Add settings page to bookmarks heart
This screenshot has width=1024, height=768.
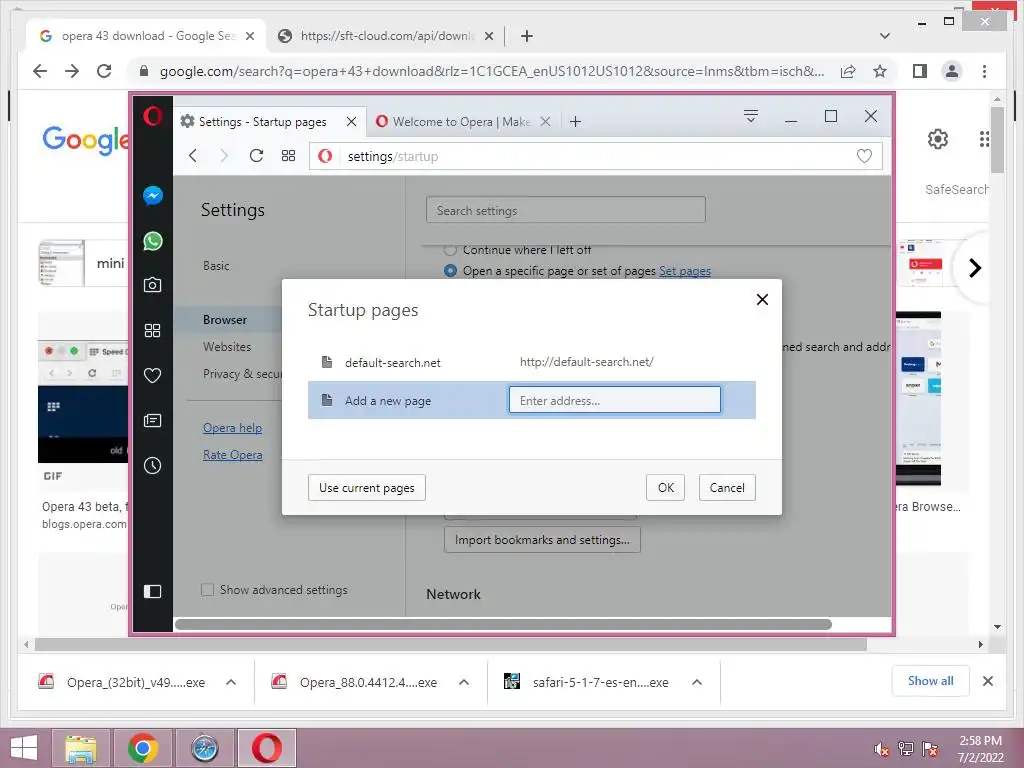click(x=864, y=156)
